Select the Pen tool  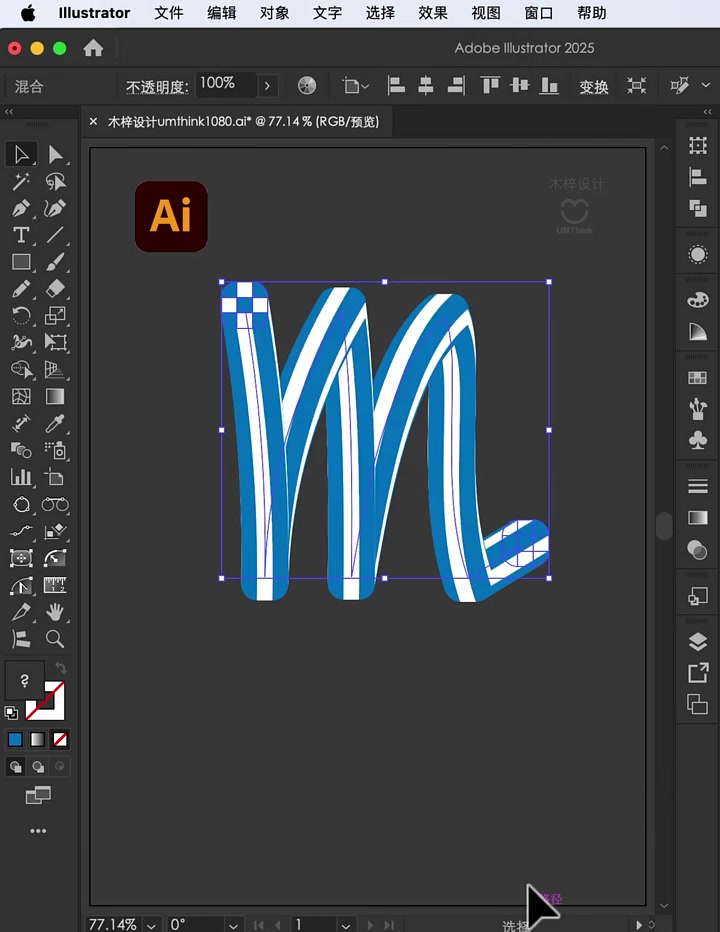point(21,208)
